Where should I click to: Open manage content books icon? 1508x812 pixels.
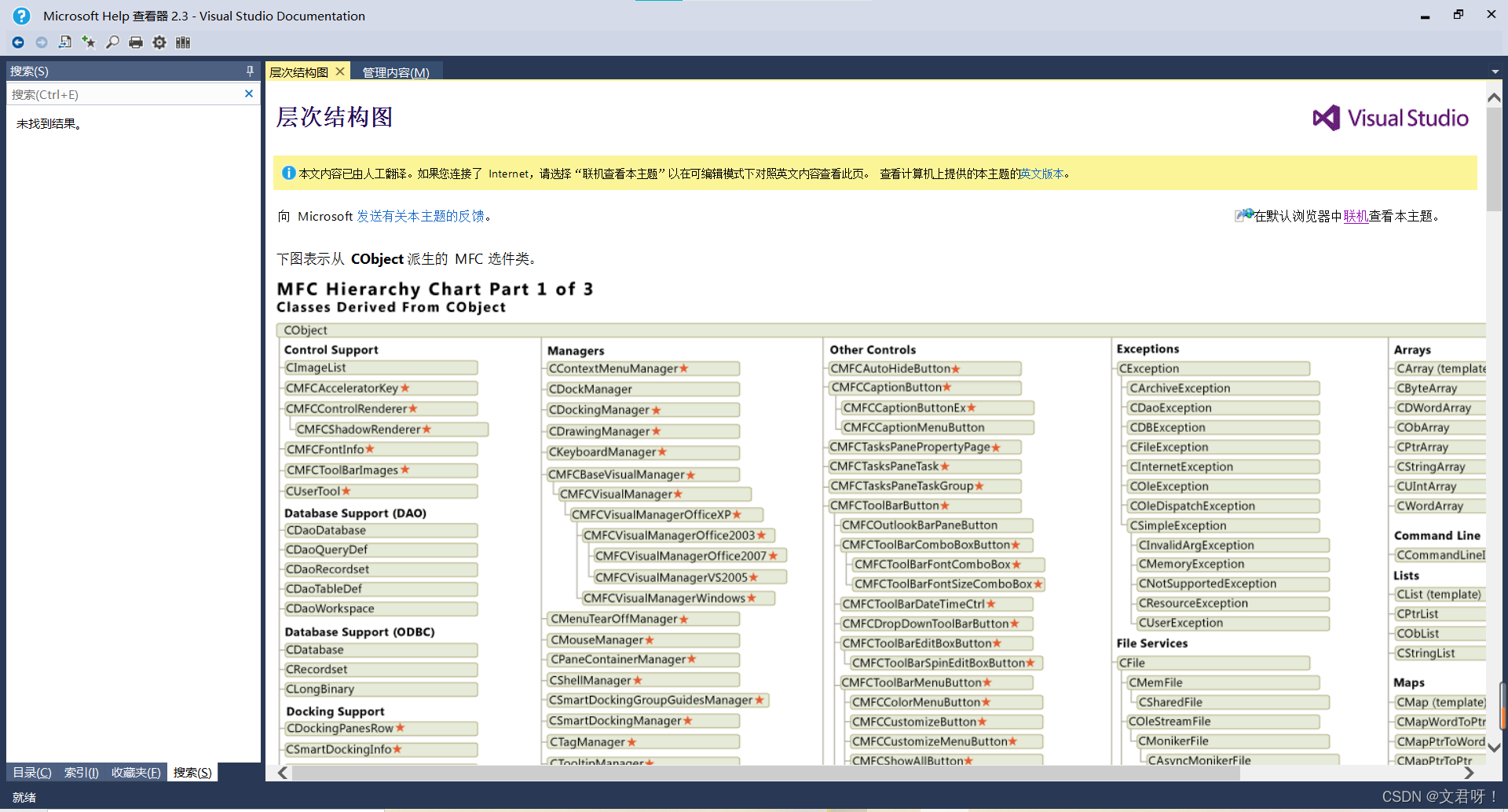click(183, 42)
